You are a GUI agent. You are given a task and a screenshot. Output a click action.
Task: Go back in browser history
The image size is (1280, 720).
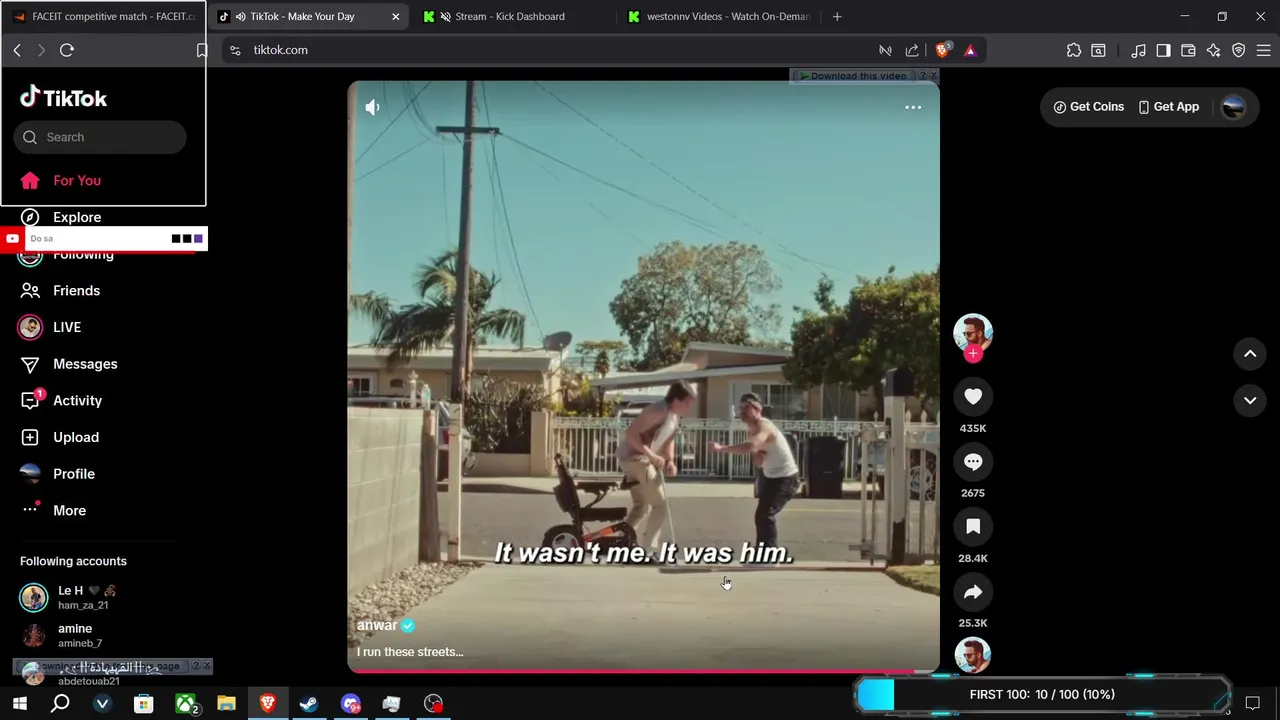pos(17,50)
